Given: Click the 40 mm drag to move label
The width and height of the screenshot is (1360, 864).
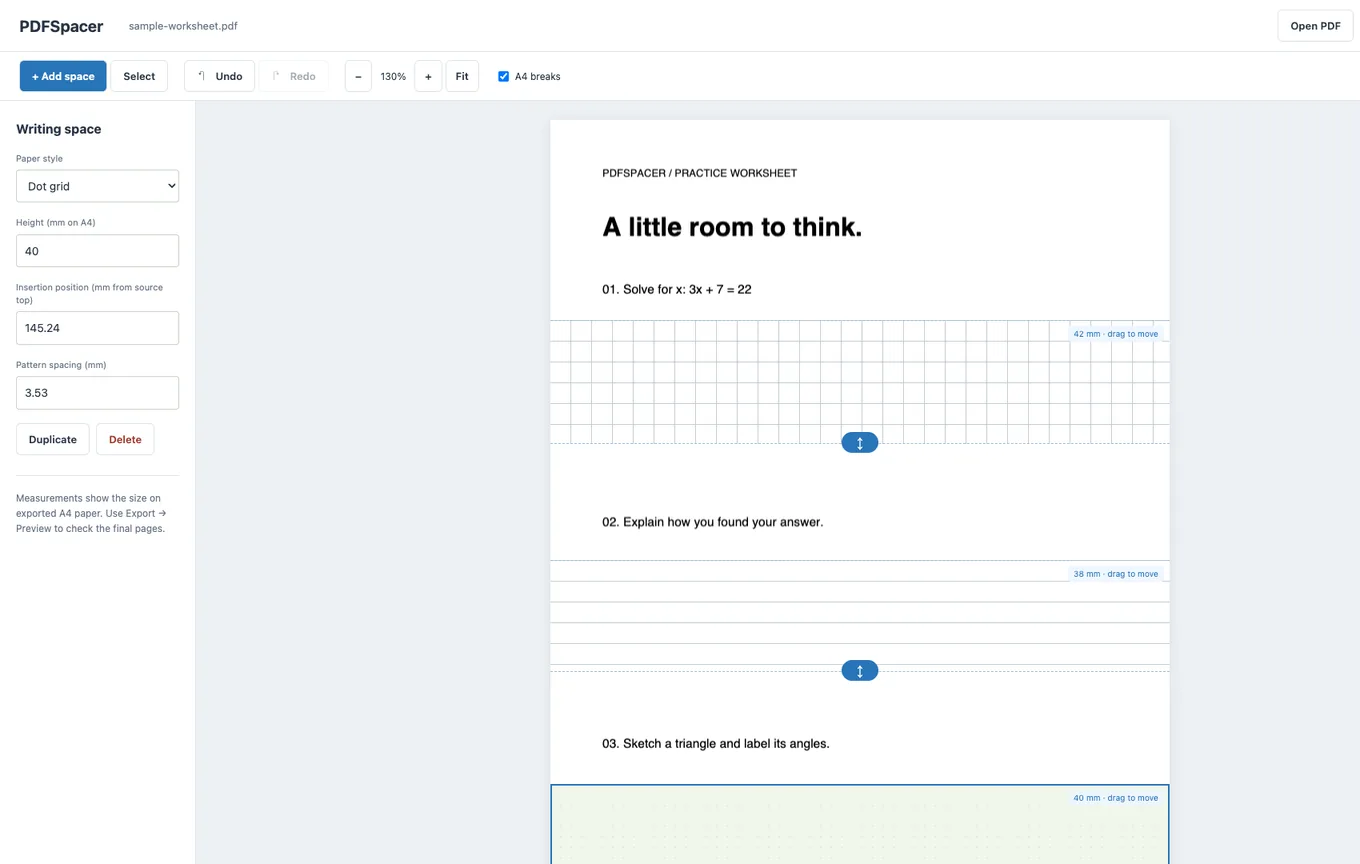Looking at the screenshot, I should tap(1115, 798).
